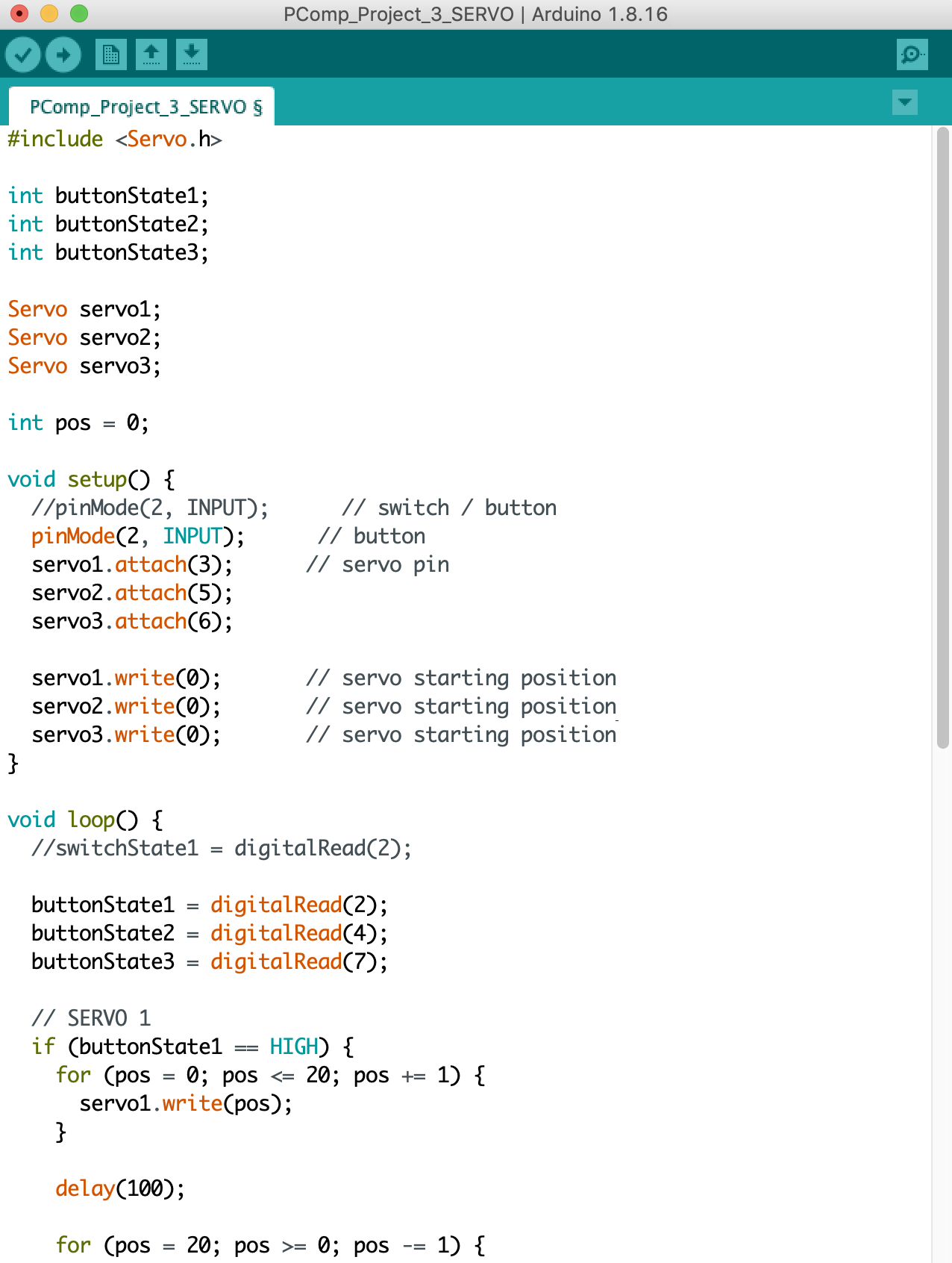Create a new sketch with the New icon
This screenshot has height=1263, width=952.
point(111,54)
